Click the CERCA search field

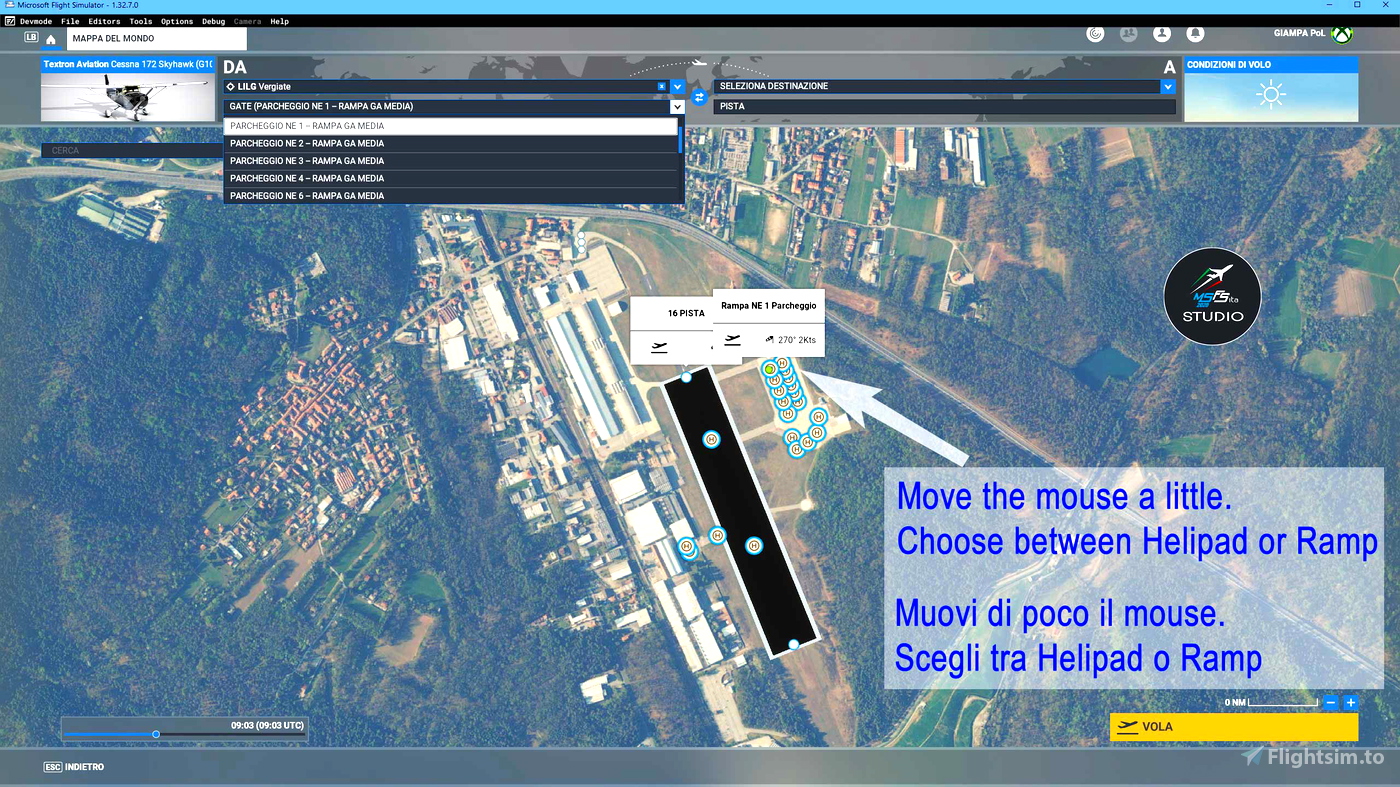[x=132, y=151]
